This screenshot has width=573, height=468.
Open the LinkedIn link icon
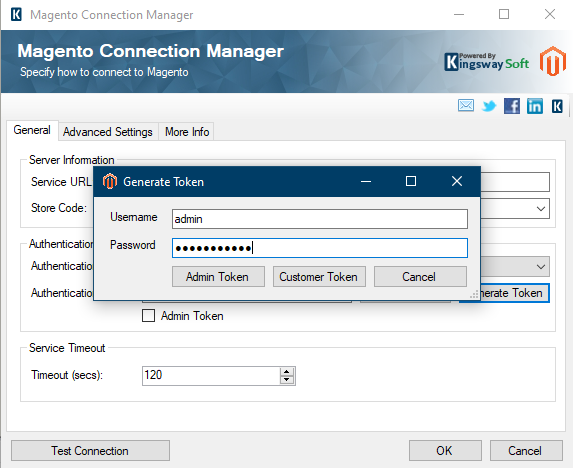[x=535, y=106]
